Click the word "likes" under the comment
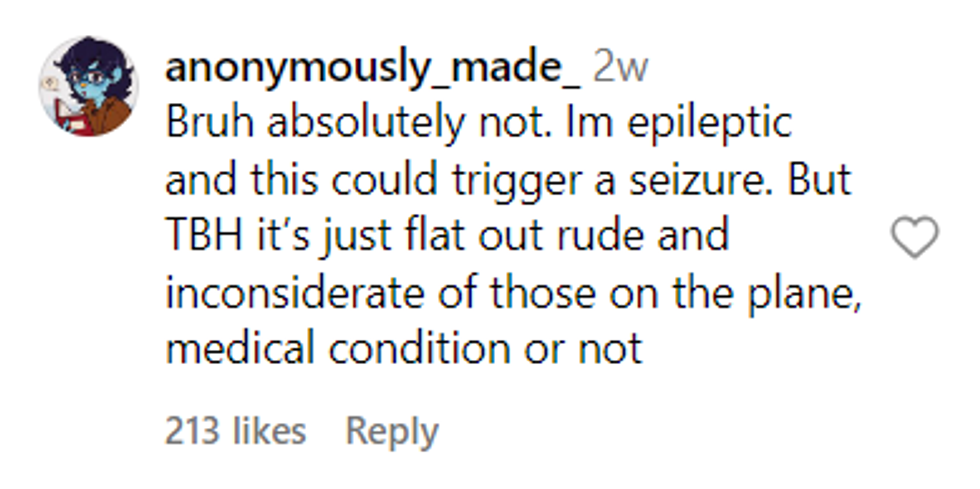The image size is (980, 489). click(x=268, y=431)
